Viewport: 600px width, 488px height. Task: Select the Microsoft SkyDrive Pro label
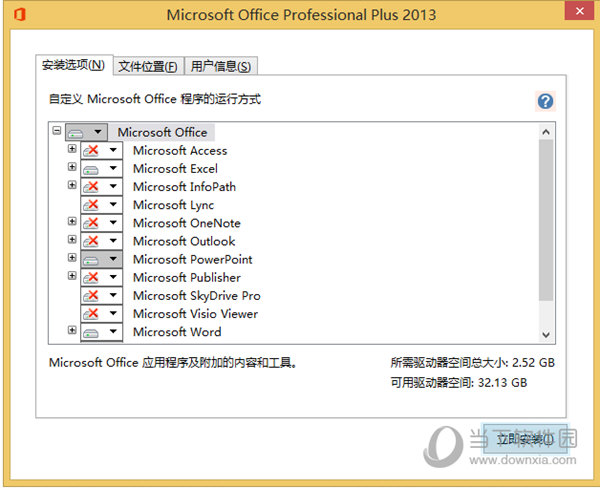pyautogui.click(x=197, y=296)
